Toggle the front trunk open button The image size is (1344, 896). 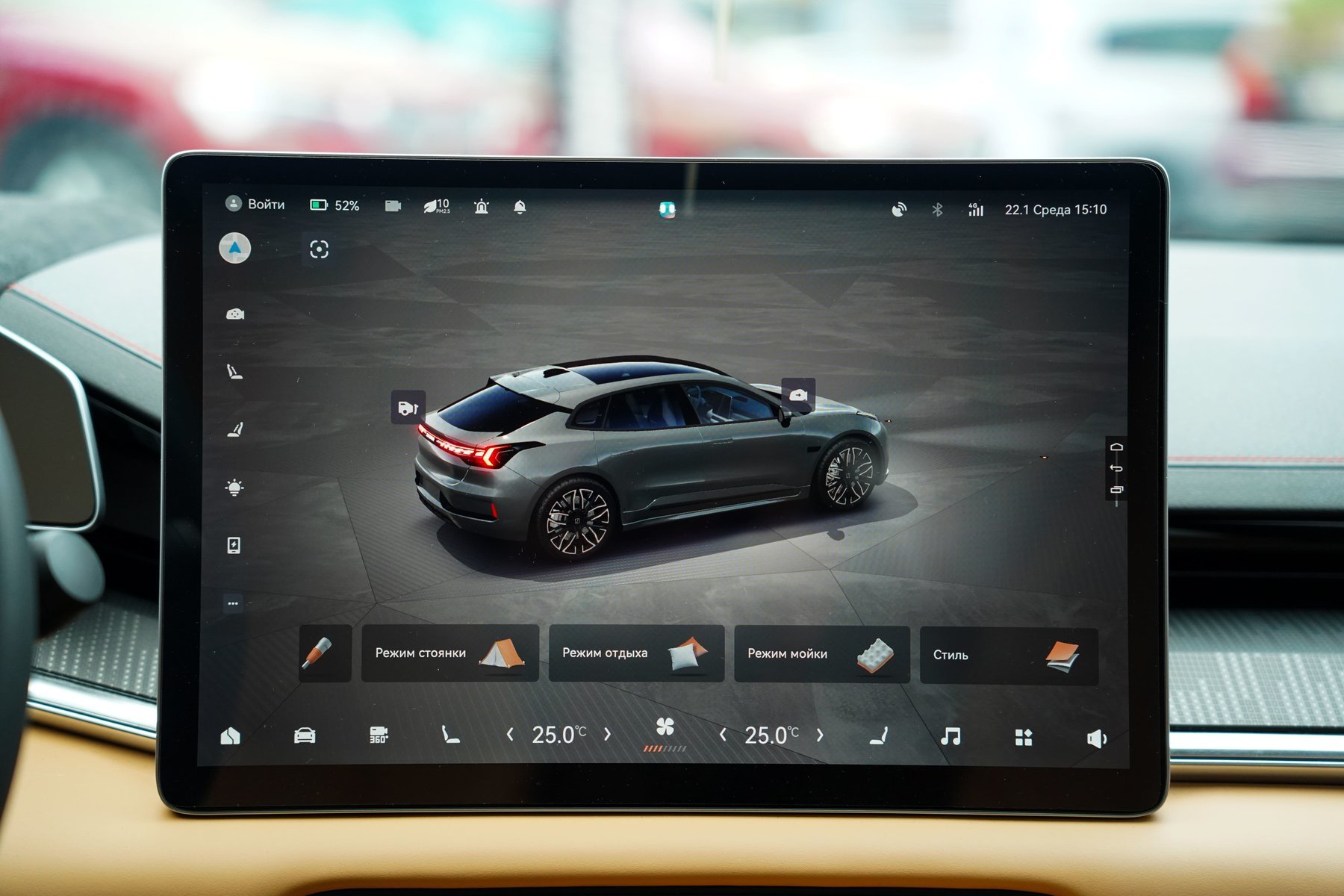pos(798,394)
